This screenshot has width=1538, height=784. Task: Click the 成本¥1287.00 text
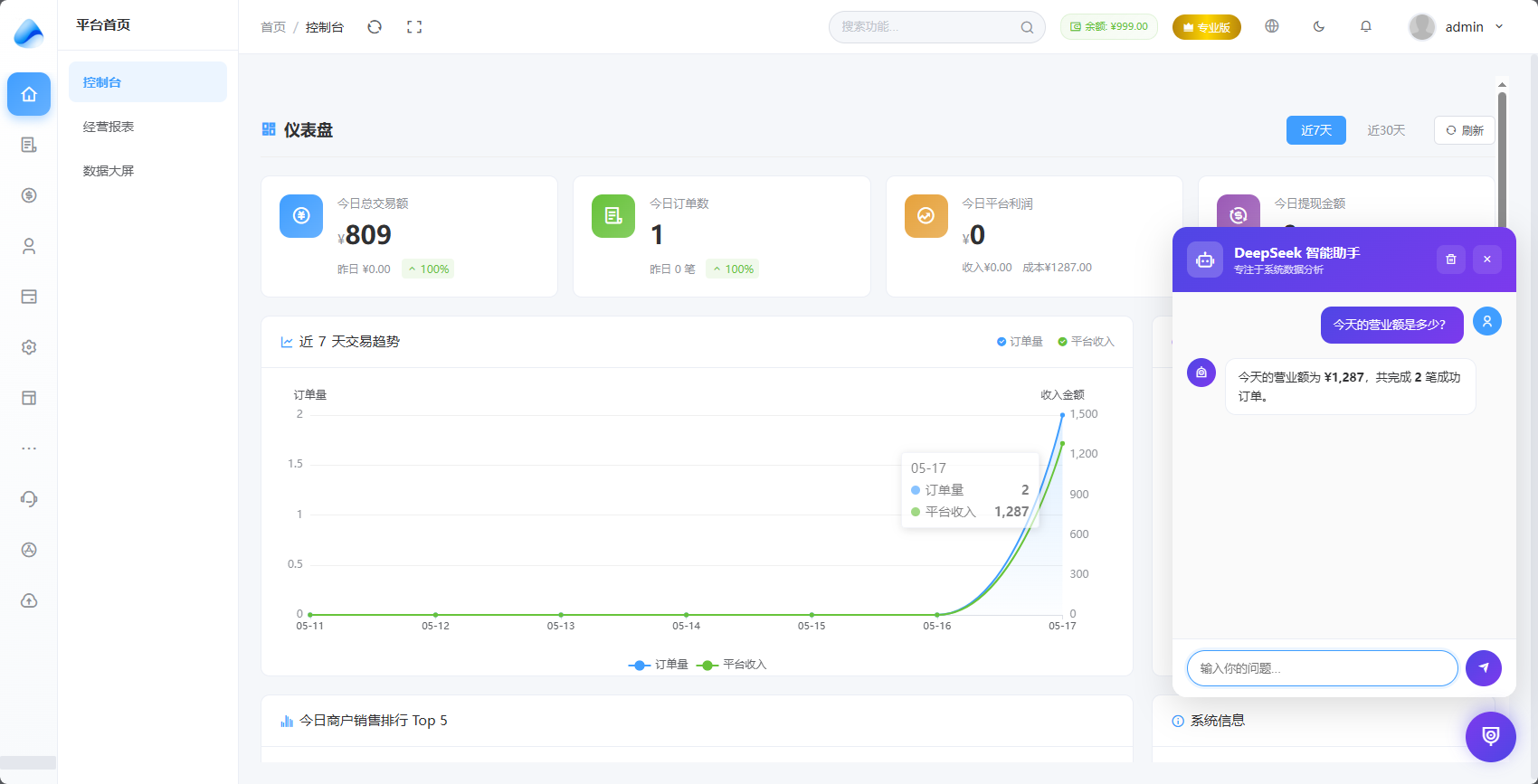1058,268
